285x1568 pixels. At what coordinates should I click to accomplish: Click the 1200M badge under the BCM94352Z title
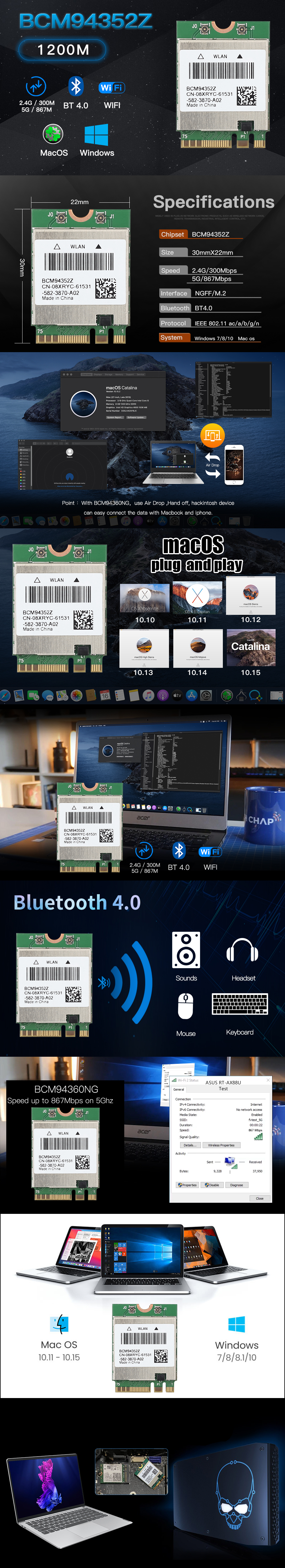[63, 49]
